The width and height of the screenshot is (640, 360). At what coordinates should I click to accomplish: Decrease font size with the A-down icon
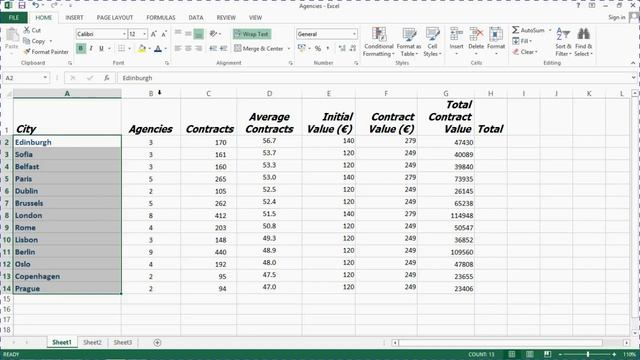(164, 34)
